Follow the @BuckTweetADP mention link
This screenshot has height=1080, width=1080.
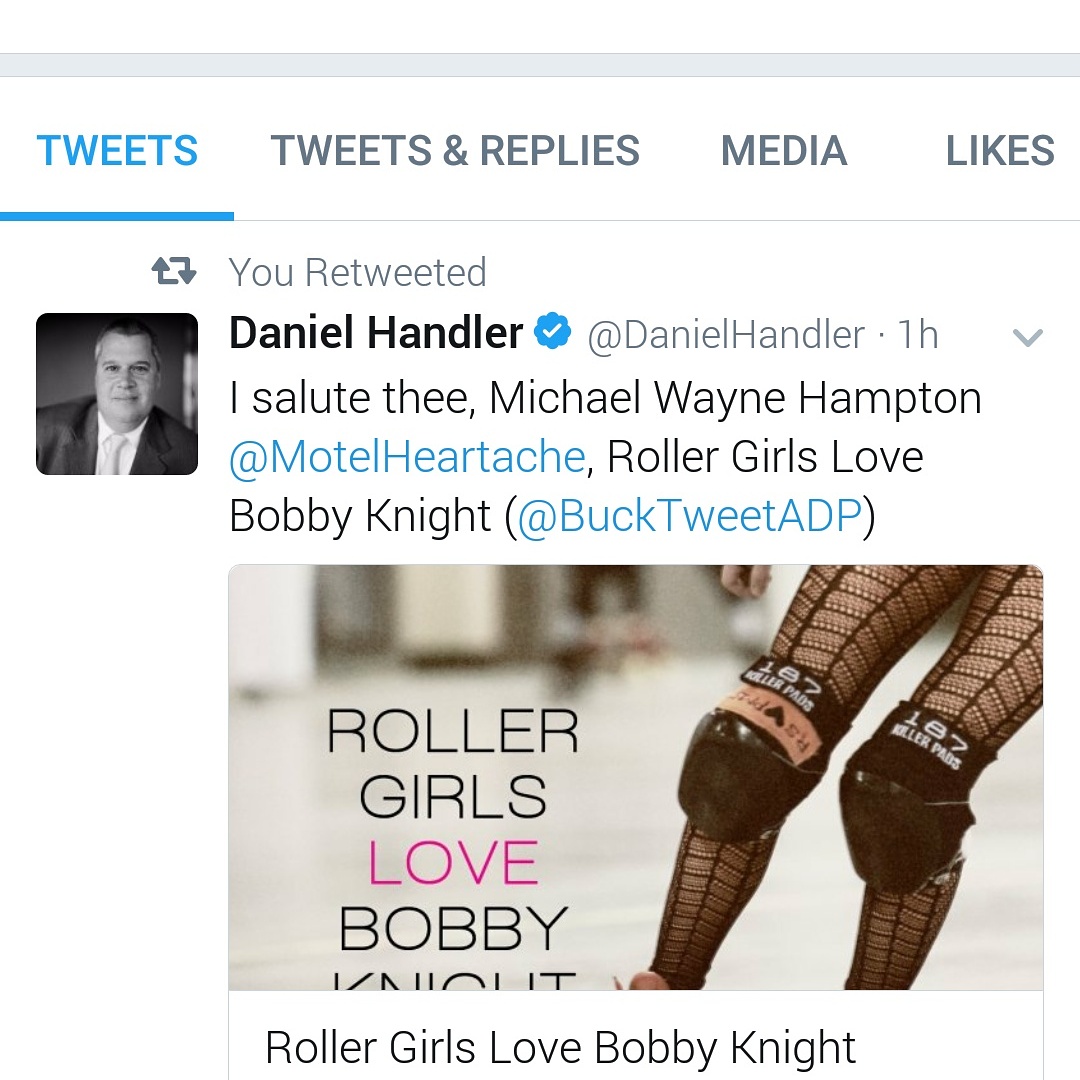[x=689, y=516]
